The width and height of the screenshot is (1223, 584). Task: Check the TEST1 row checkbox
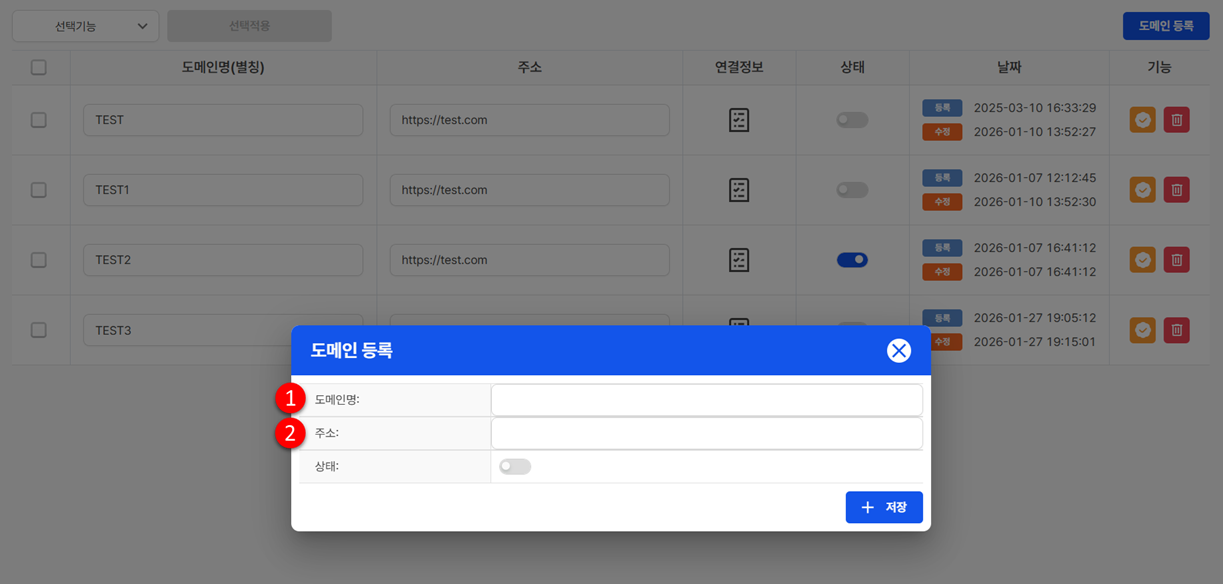[39, 190]
